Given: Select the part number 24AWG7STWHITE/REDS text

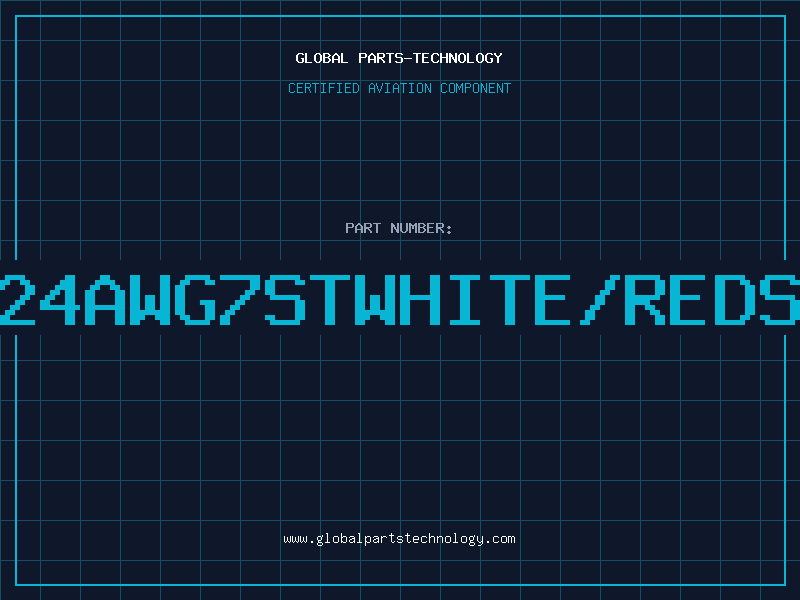Looking at the screenshot, I should click(400, 299).
